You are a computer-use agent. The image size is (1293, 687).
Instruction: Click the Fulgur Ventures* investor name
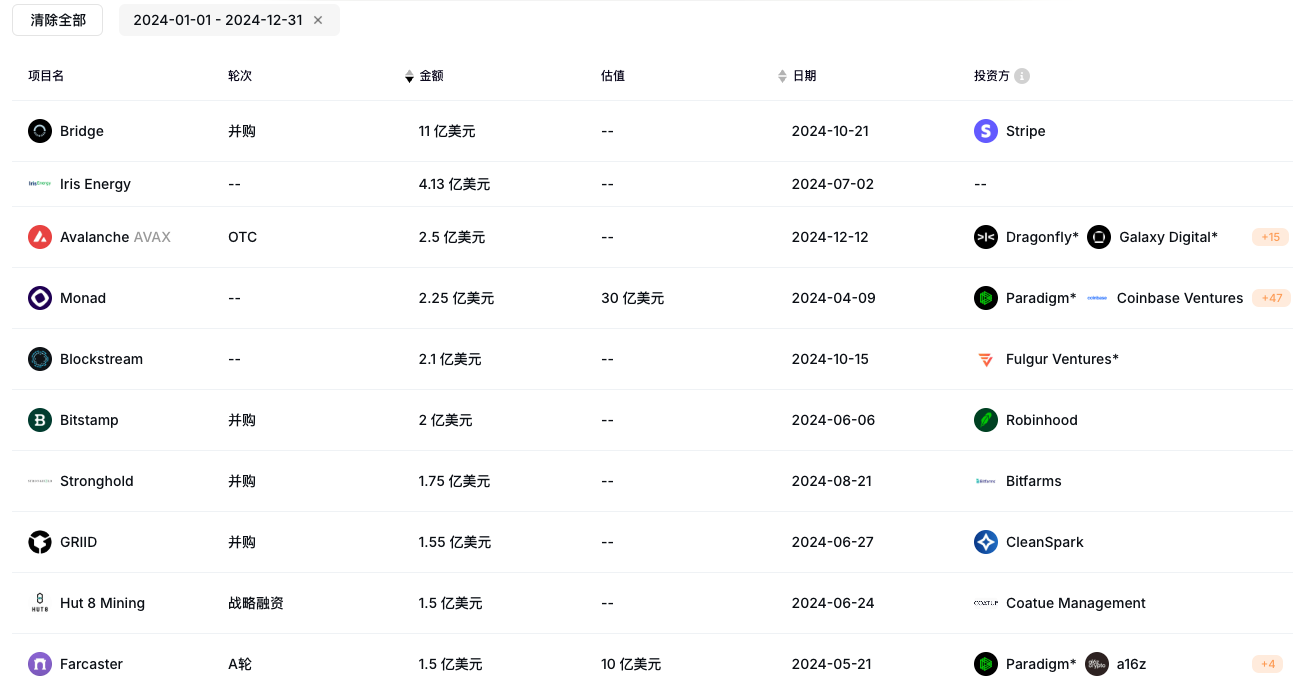(x=1062, y=359)
